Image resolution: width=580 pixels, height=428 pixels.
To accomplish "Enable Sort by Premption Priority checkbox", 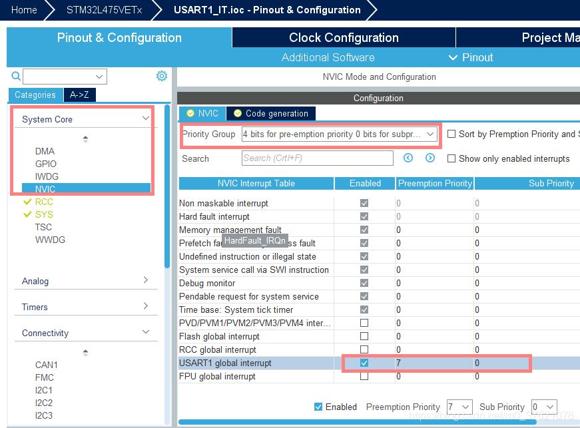I will click(451, 134).
